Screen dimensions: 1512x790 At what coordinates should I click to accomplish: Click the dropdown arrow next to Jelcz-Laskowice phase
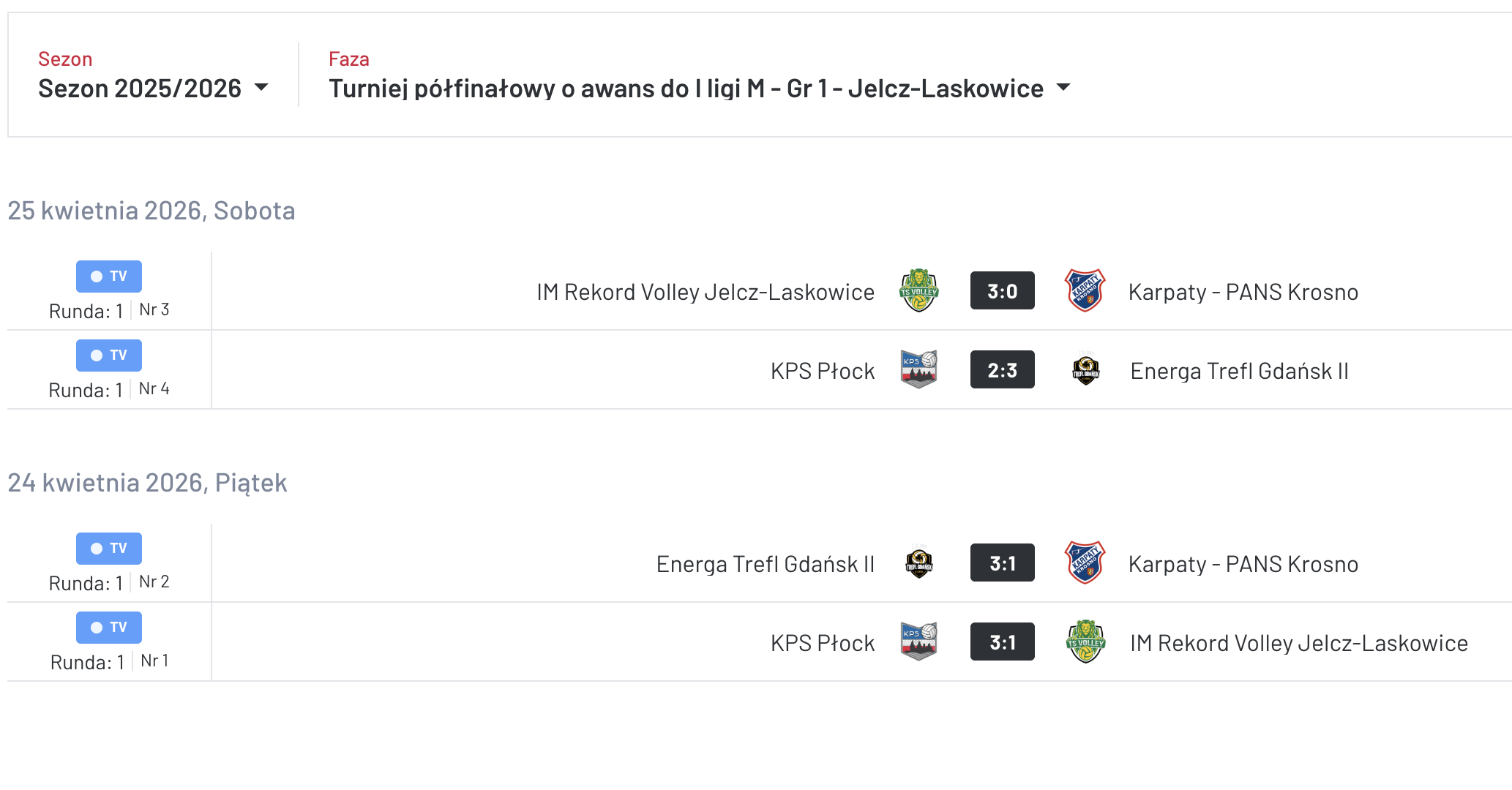[1063, 89]
